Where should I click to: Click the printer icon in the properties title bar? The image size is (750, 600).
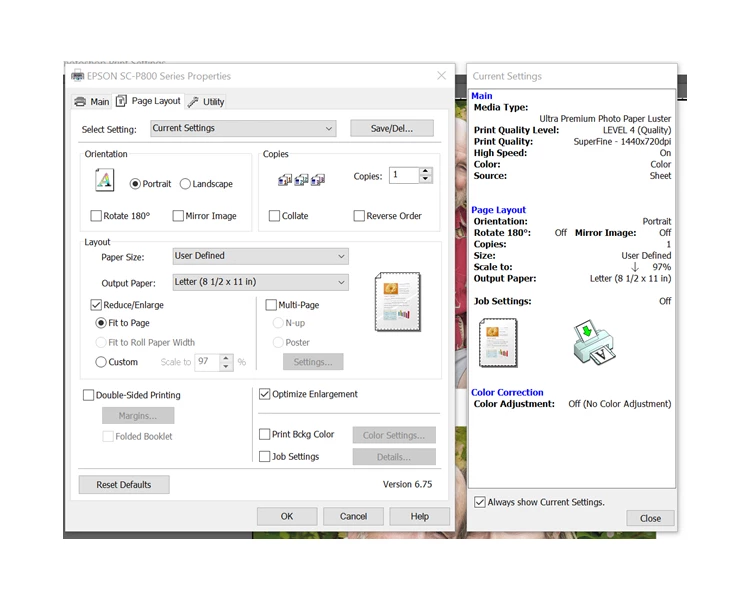coord(77,76)
